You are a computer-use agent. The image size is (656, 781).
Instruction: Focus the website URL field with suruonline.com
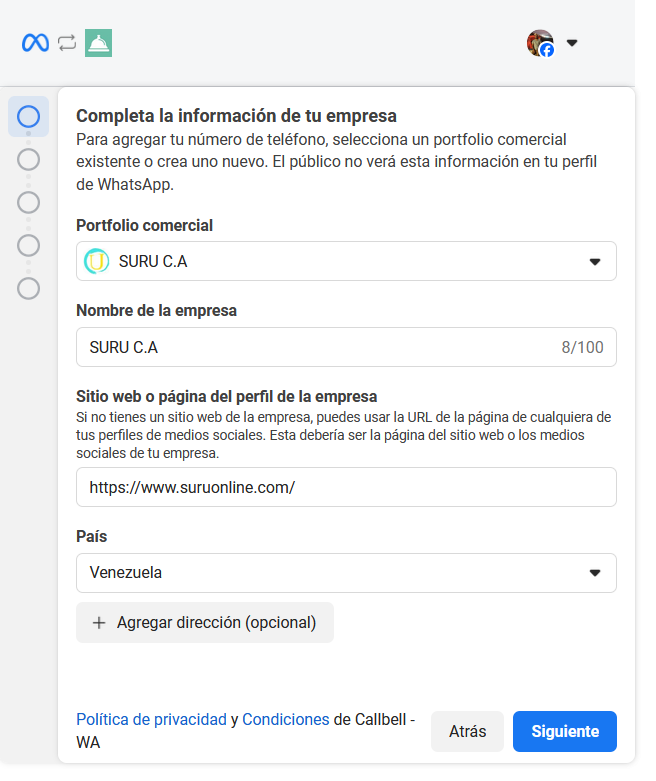point(346,487)
